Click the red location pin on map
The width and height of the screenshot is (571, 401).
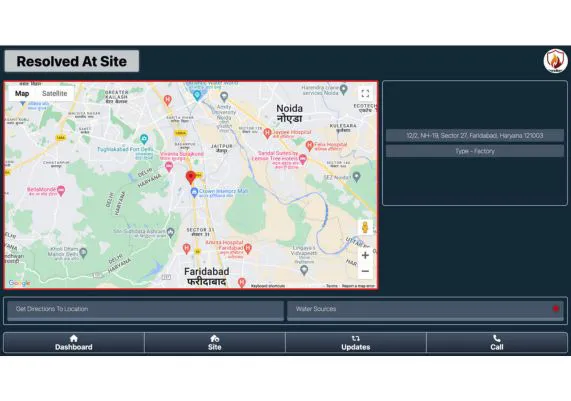tap(190, 177)
